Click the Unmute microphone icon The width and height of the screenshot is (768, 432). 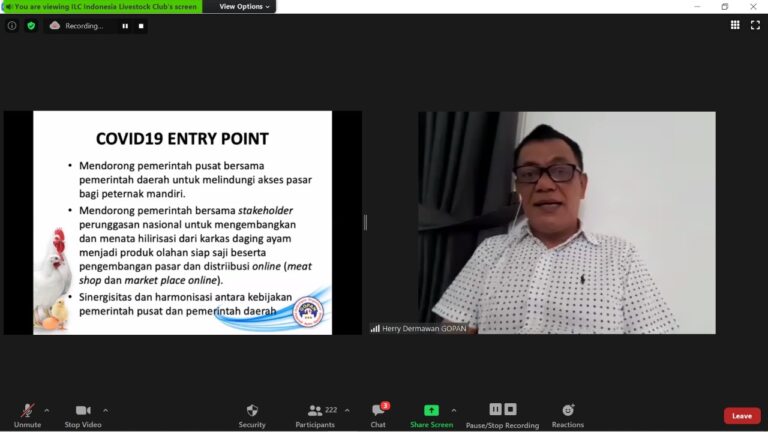coord(27,411)
